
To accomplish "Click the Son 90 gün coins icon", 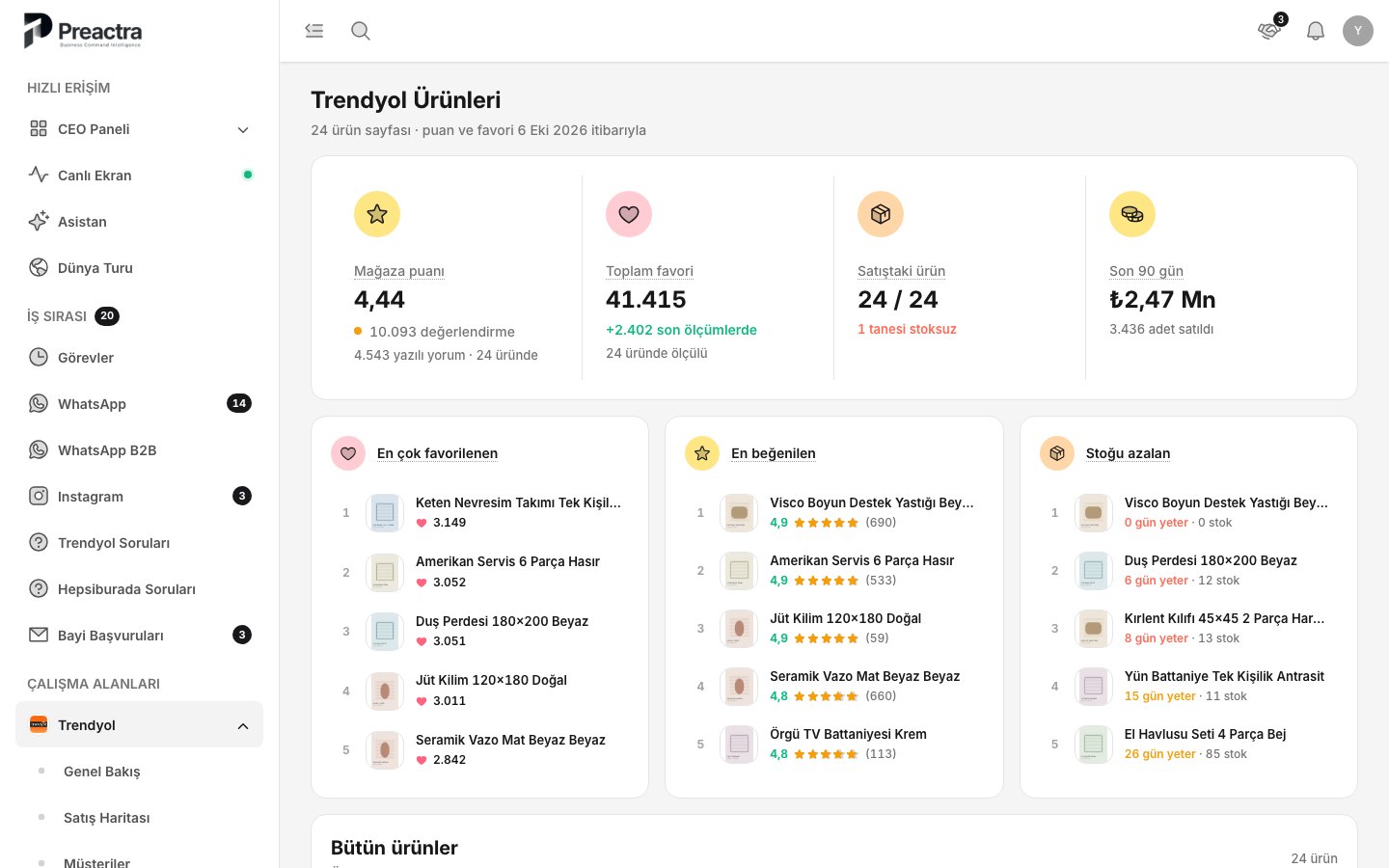I will (1132, 214).
